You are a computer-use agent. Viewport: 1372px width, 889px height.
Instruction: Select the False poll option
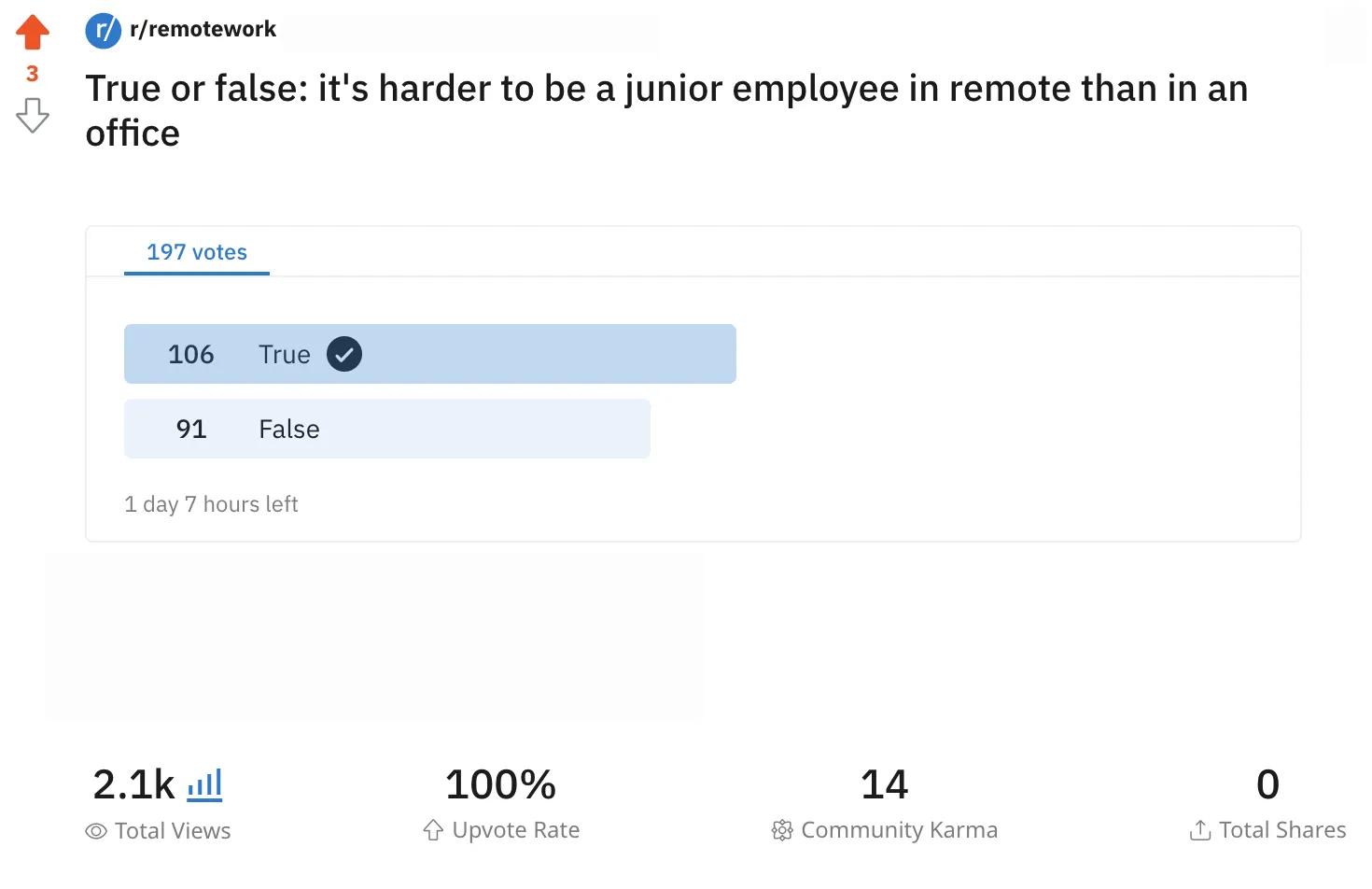tap(386, 430)
